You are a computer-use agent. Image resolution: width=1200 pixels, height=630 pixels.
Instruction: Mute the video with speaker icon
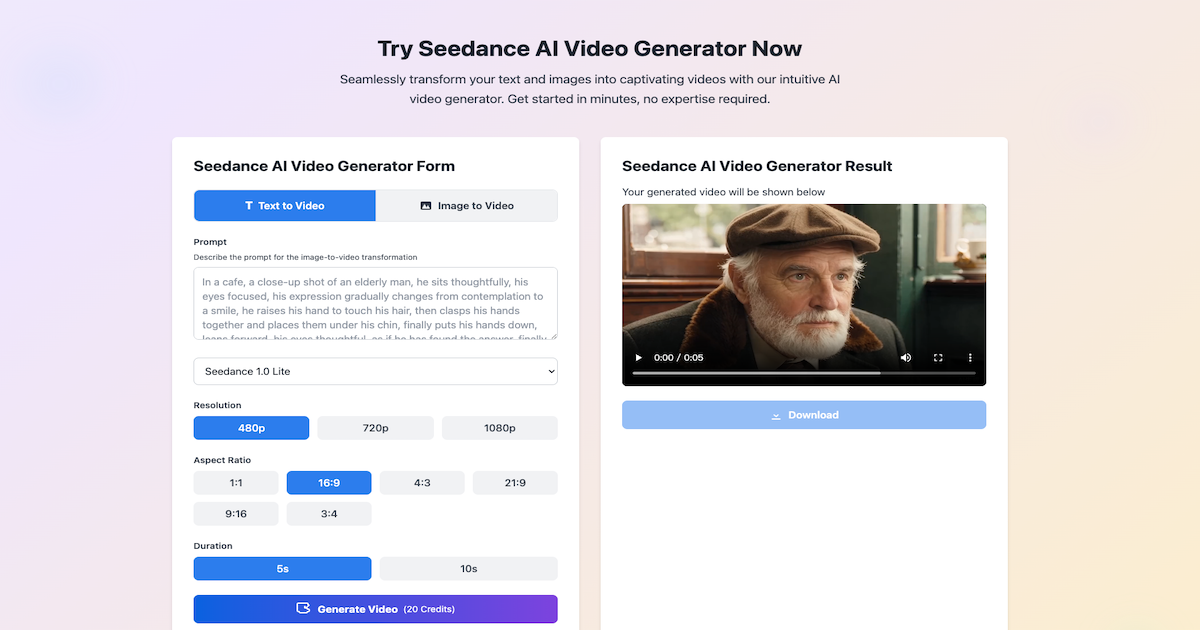pyautogui.click(x=905, y=357)
